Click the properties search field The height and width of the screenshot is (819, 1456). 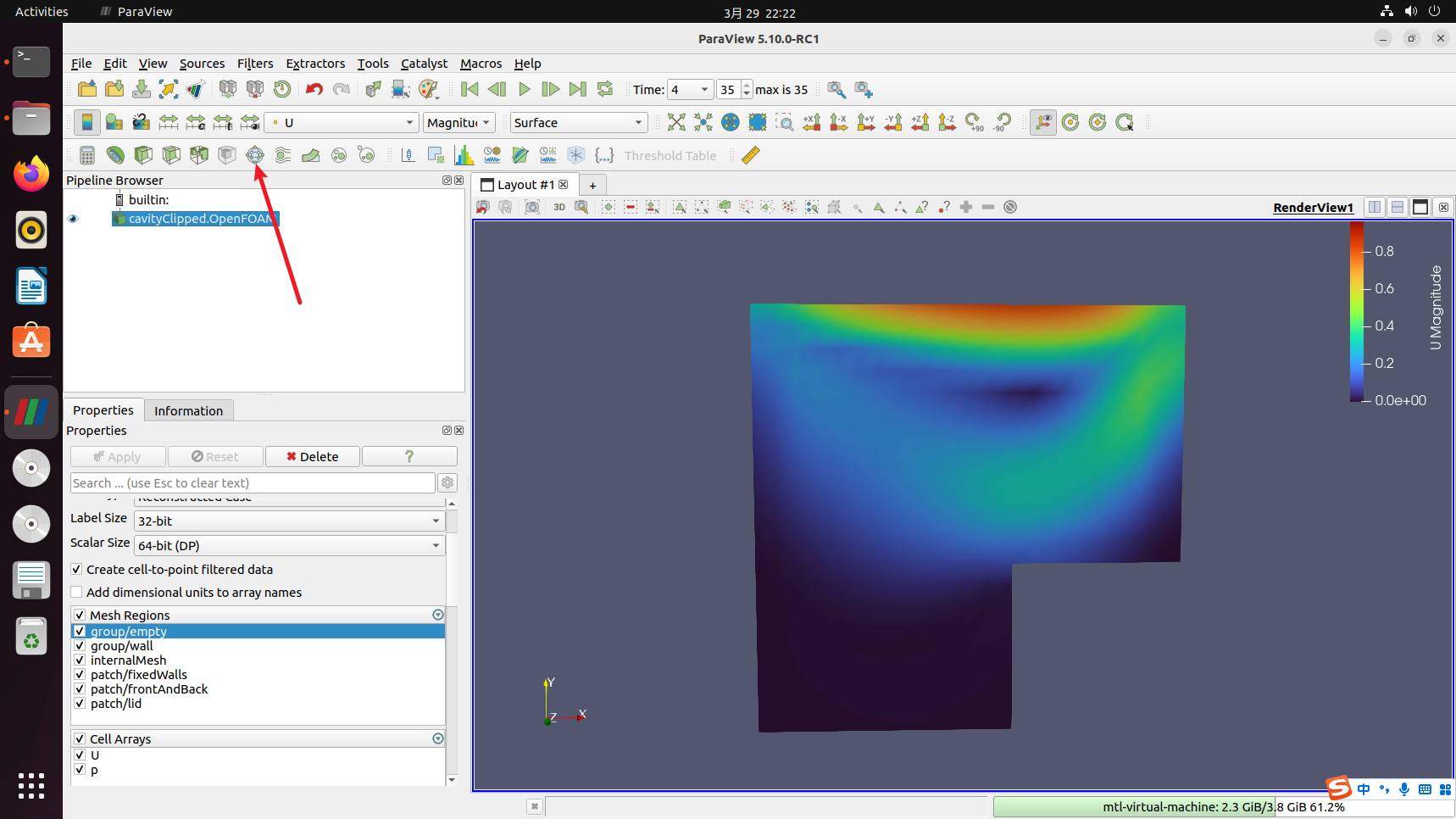tap(253, 482)
